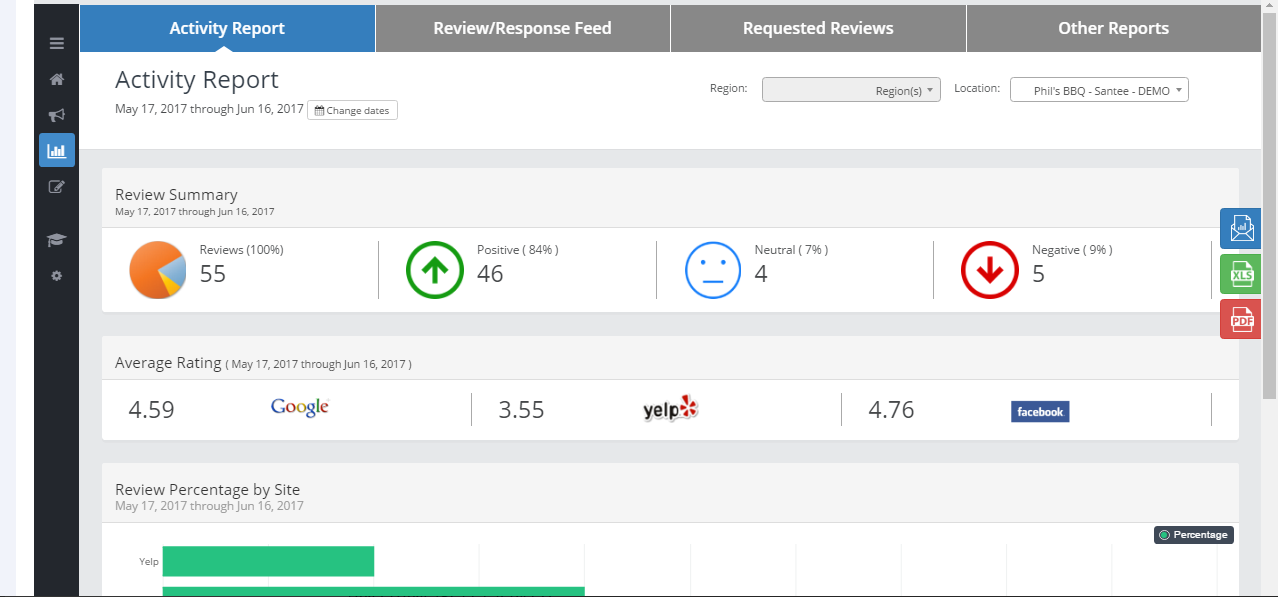Click the graduation cap training icon
Viewport: 1278px width, 597px height.
click(56, 240)
